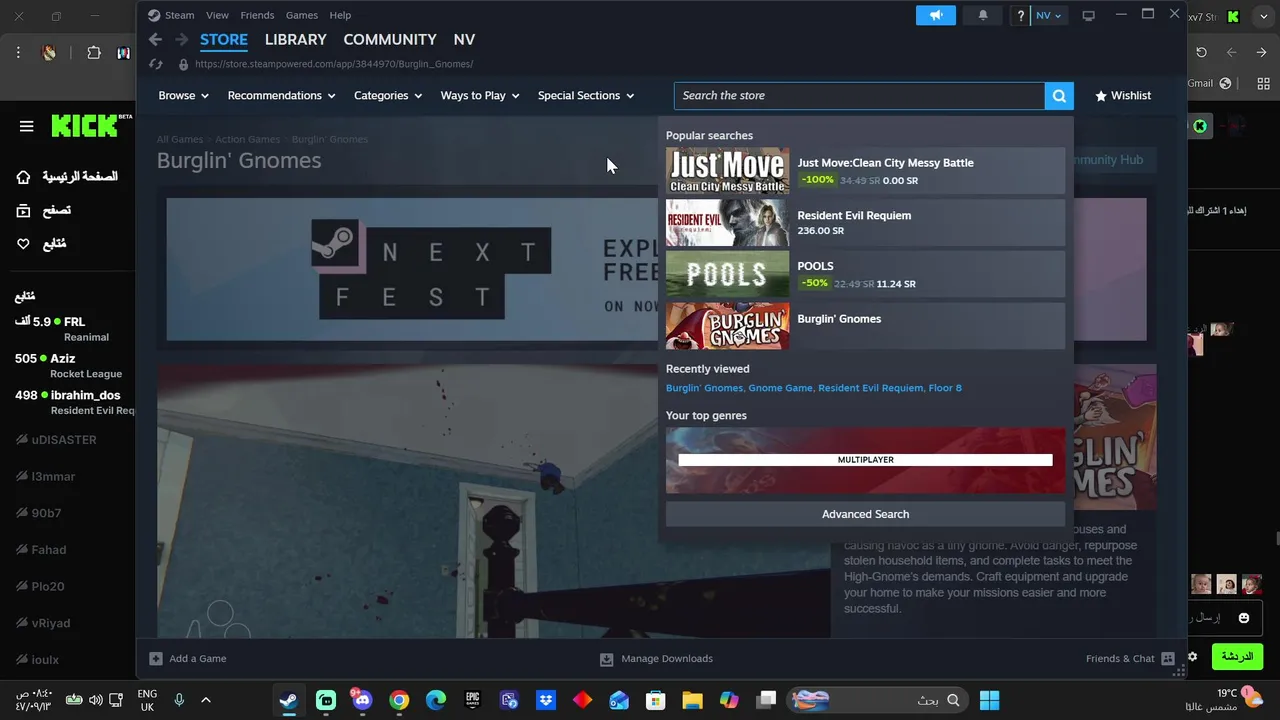Click the Steam help question mark

pos(1020,15)
